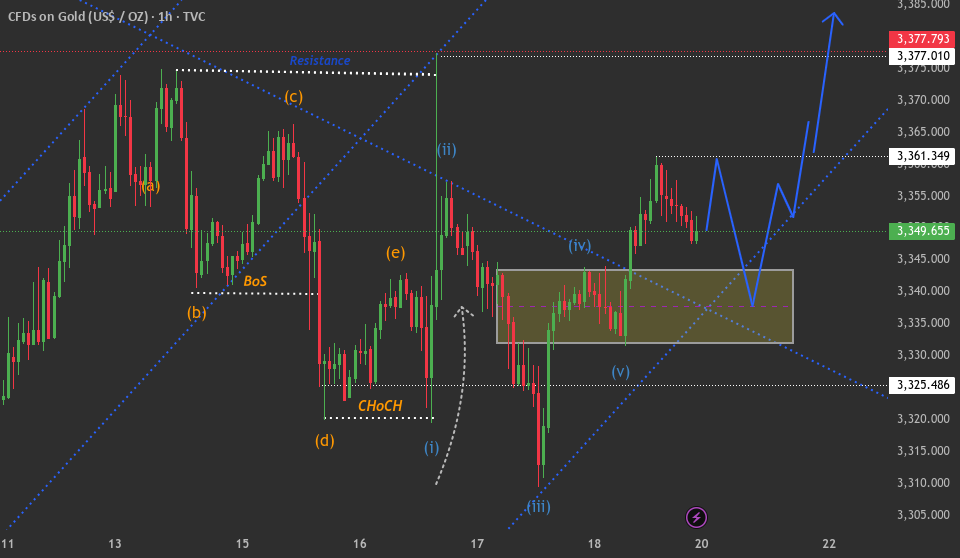The width and height of the screenshot is (960, 558).
Task: Click the (d) orange wave label
Action: click(324, 440)
